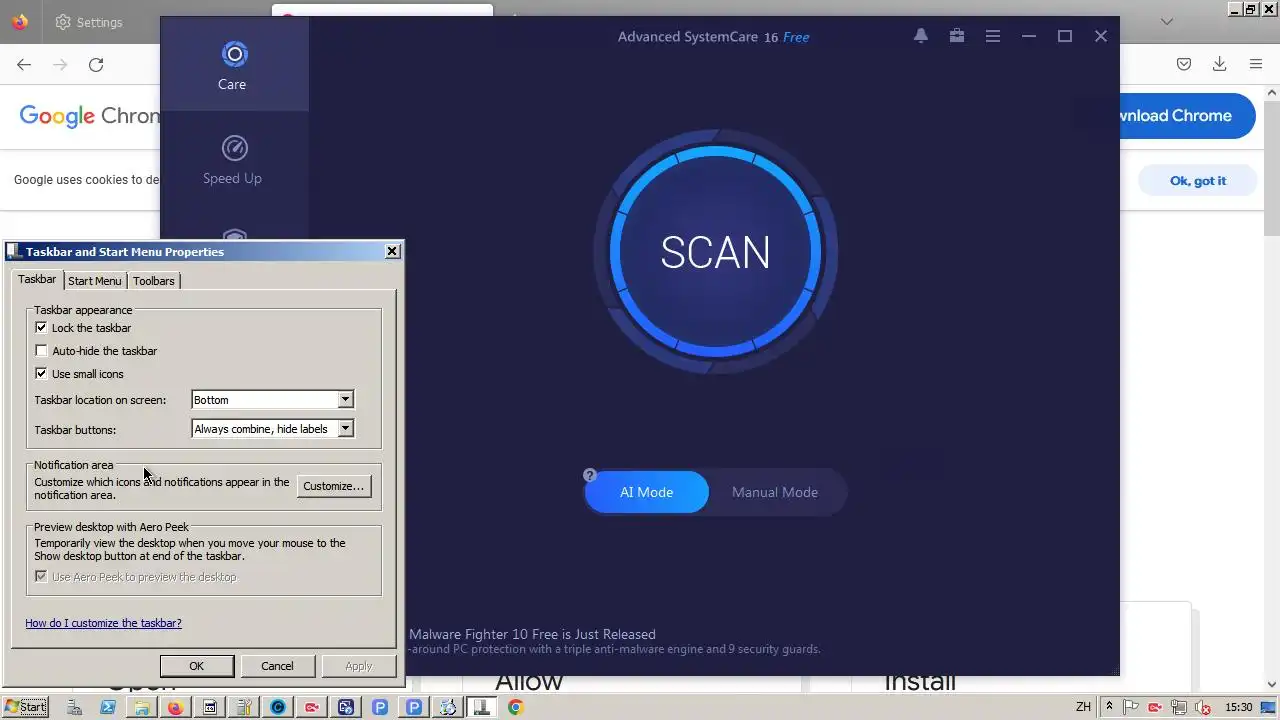Click the help question mark near AI Mode
Image resolution: width=1280 pixels, height=720 pixels.
[590, 475]
